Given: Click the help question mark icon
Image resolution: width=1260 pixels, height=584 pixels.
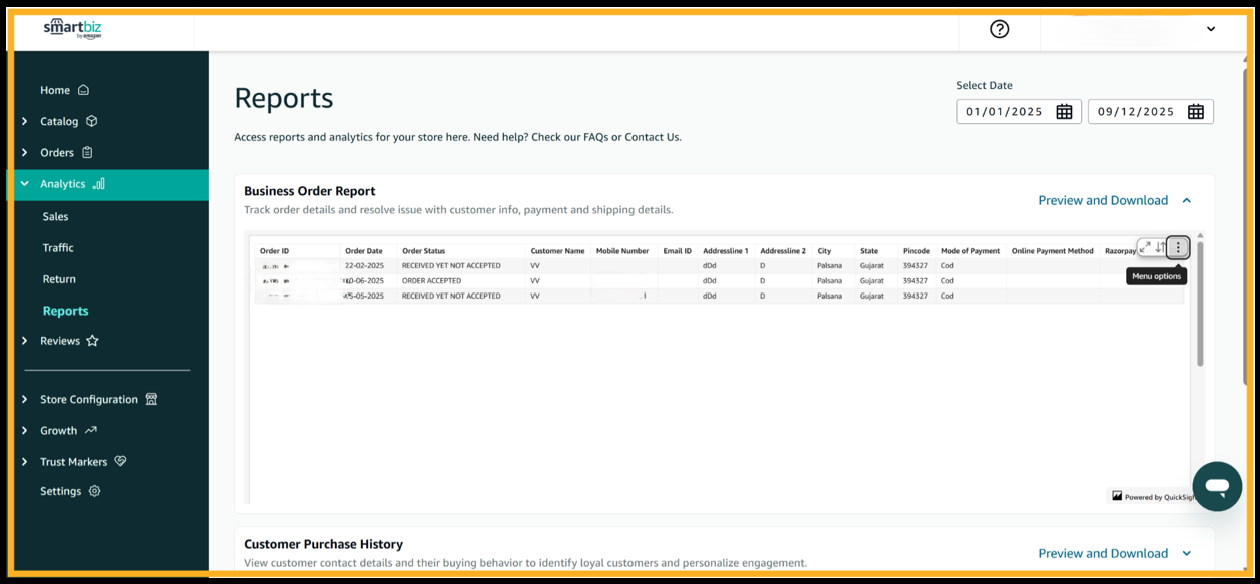Looking at the screenshot, I should [999, 29].
